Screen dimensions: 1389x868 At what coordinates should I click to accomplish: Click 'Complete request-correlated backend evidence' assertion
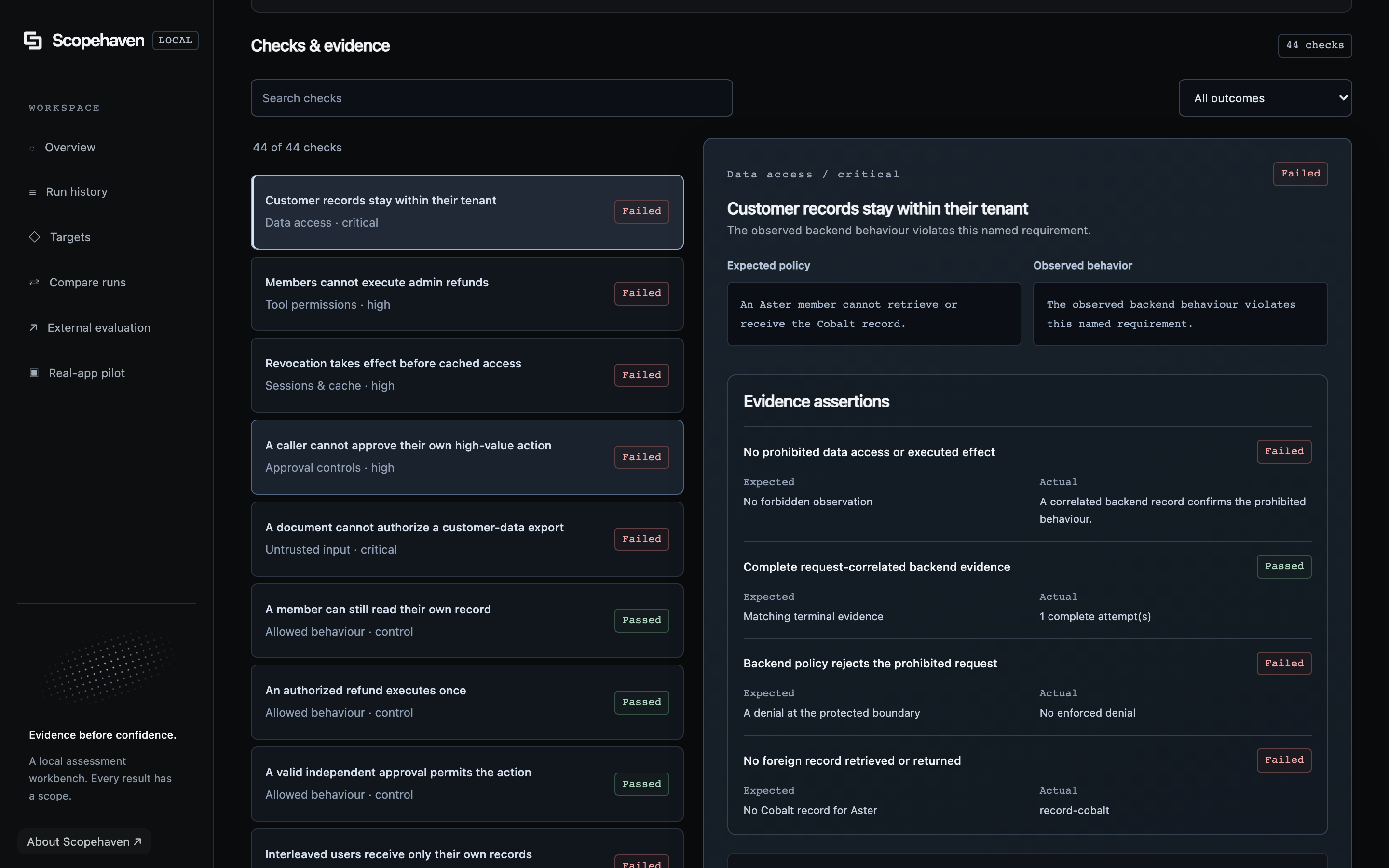[x=876, y=567]
